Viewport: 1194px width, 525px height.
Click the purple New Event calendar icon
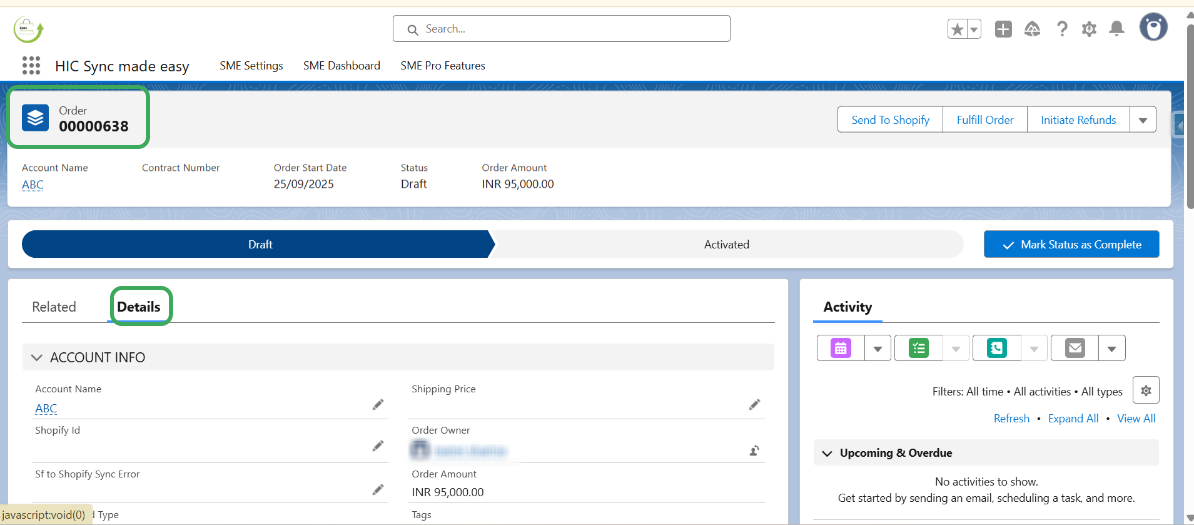click(x=841, y=348)
